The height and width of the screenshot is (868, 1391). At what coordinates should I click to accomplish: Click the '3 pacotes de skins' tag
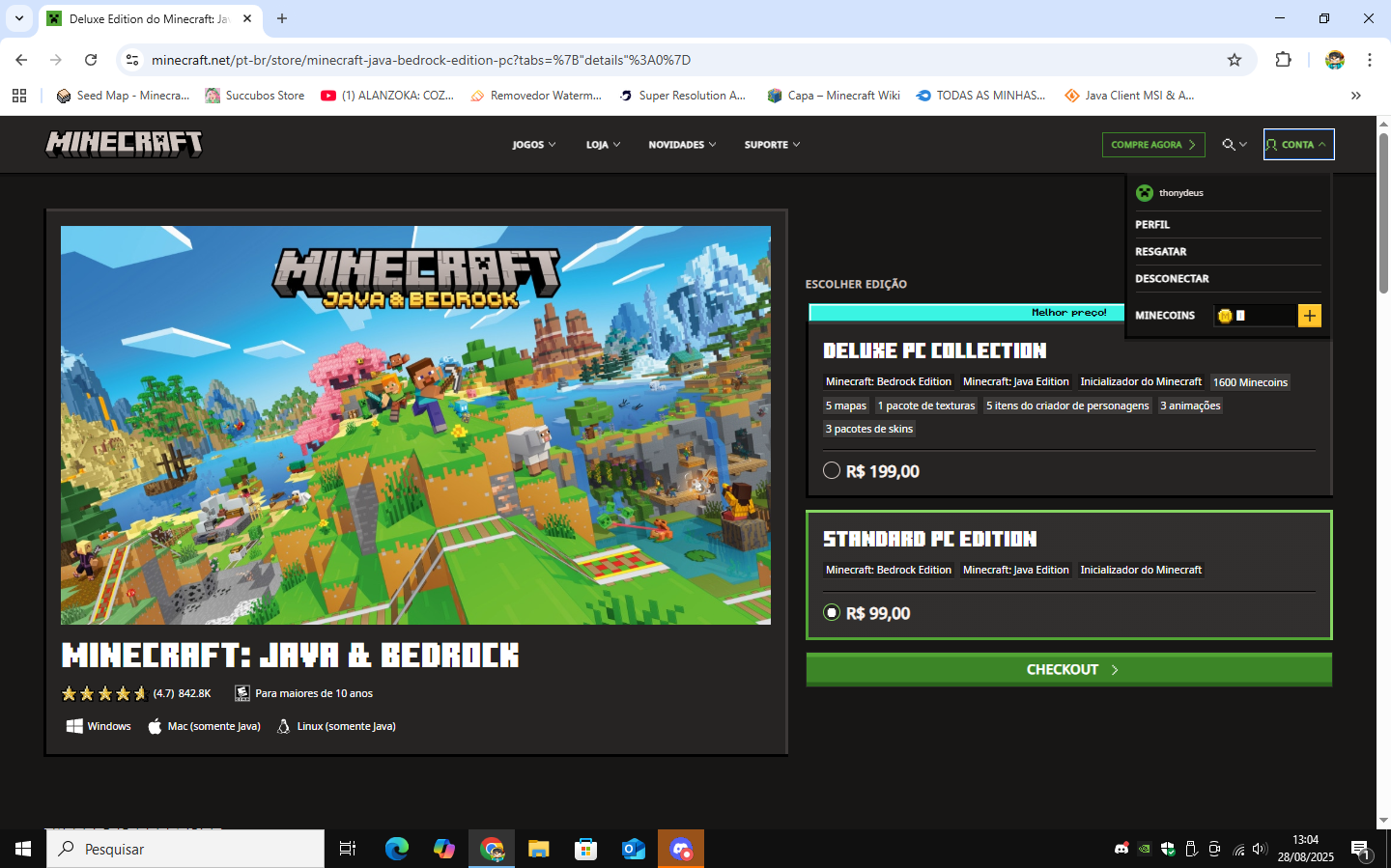coord(869,429)
